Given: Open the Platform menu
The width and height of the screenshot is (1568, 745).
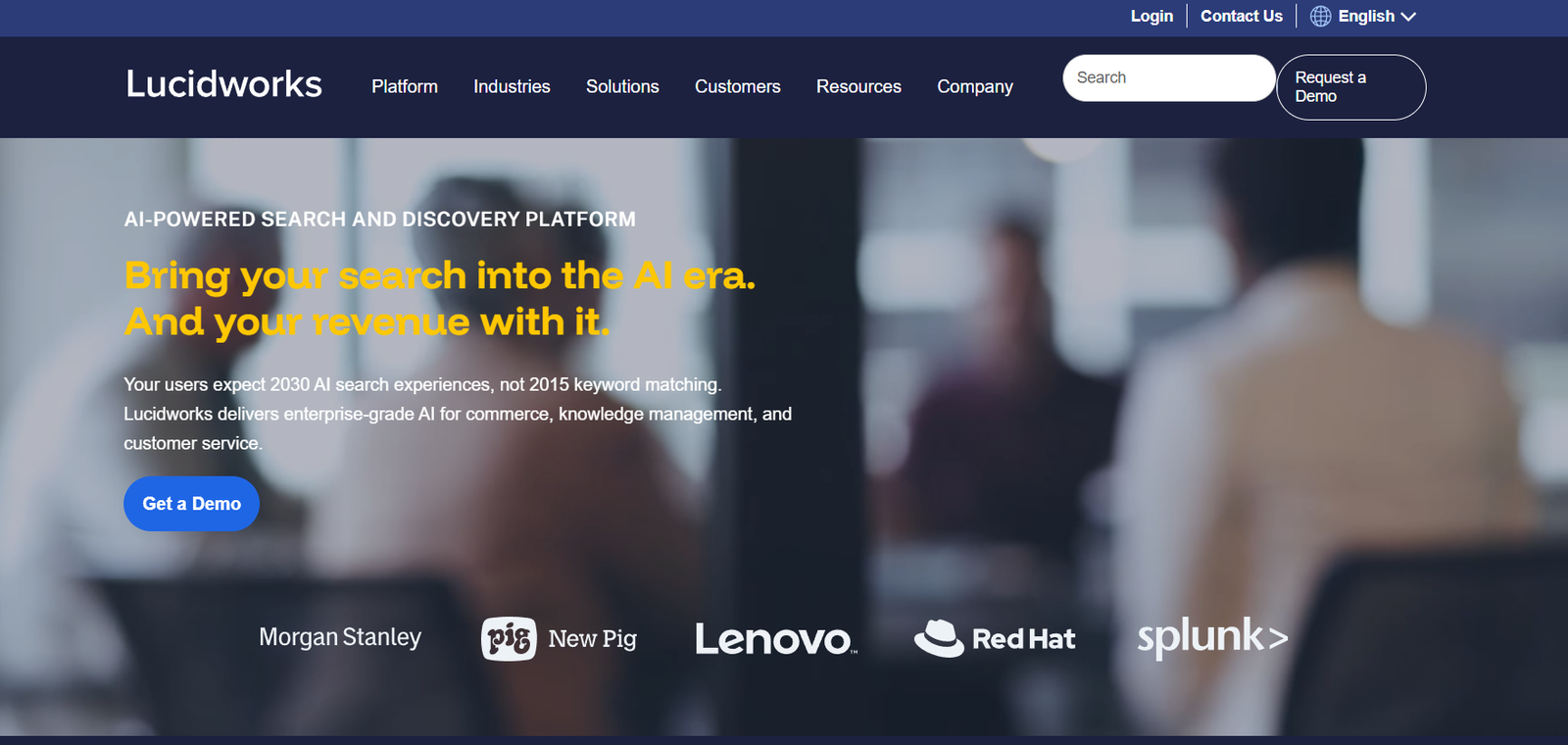Looking at the screenshot, I should (x=405, y=86).
